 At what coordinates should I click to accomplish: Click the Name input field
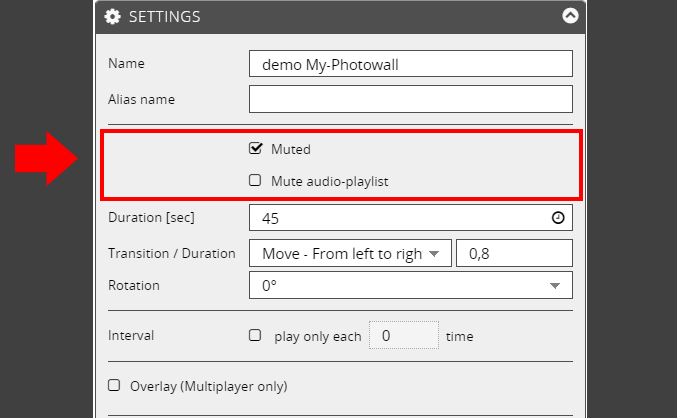(411, 64)
